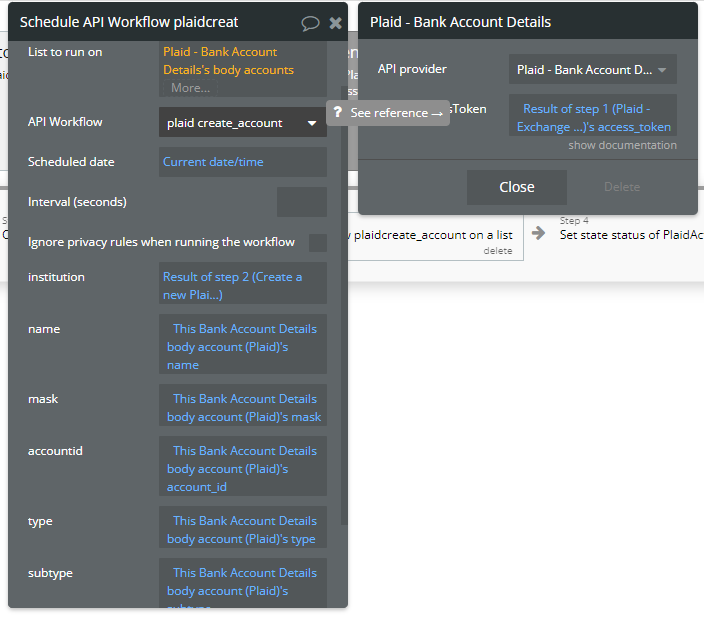Click the More... option under List to run on
The image size is (704, 628).
tap(190, 88)
